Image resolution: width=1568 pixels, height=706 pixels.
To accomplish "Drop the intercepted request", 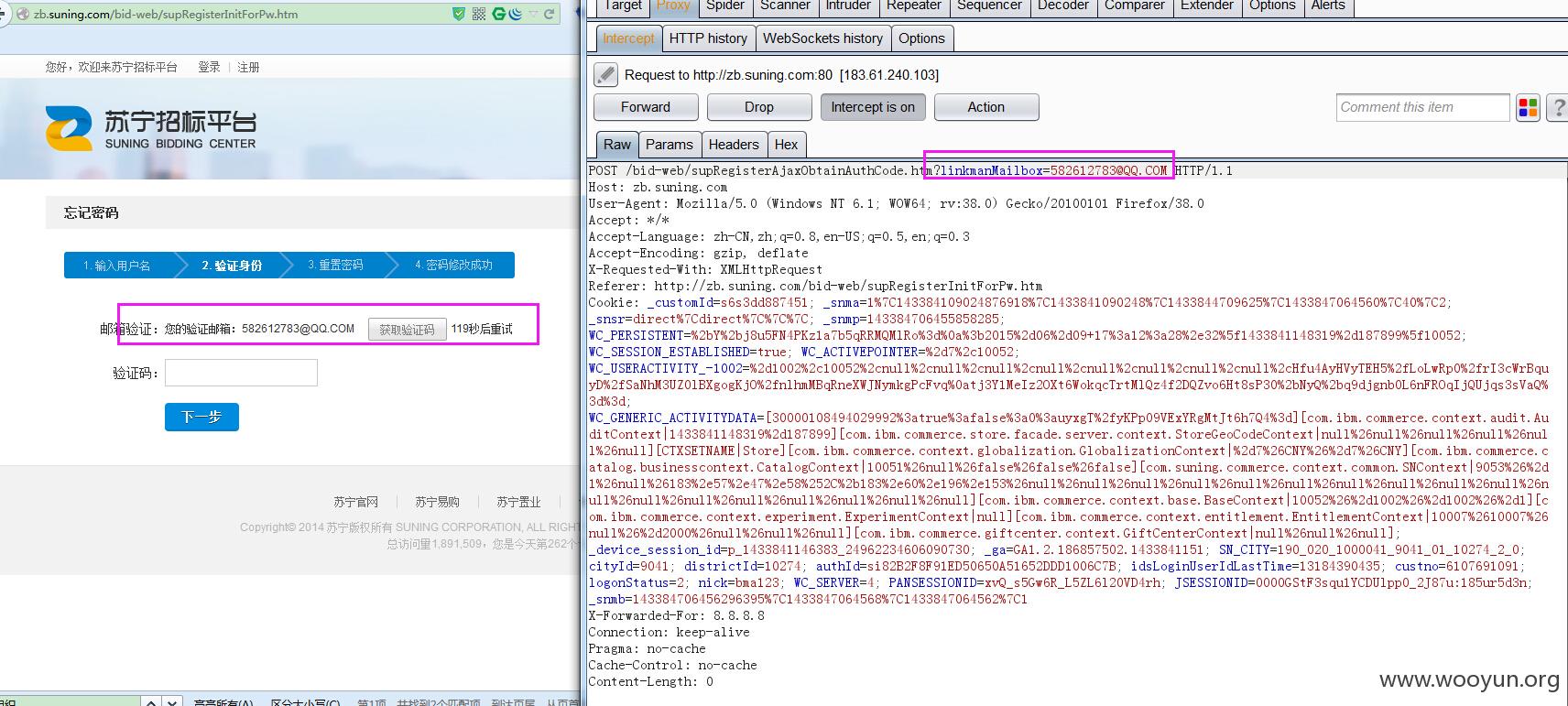I will [759, 107].
